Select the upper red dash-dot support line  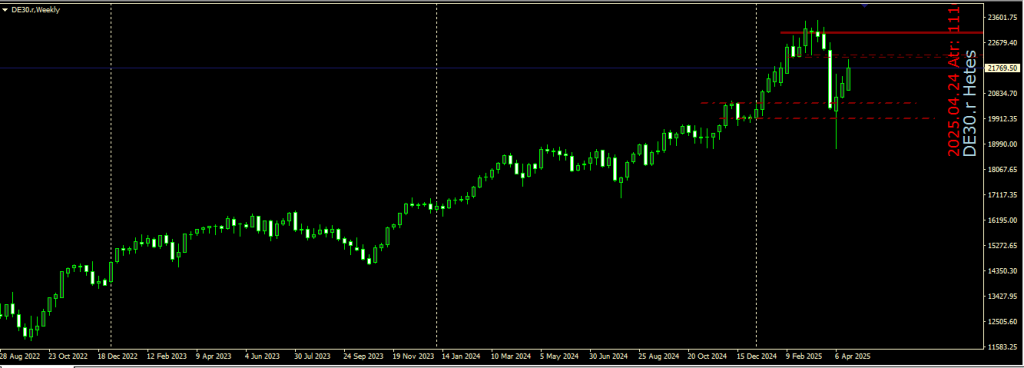pyautogui.click(x=808, y=103)
